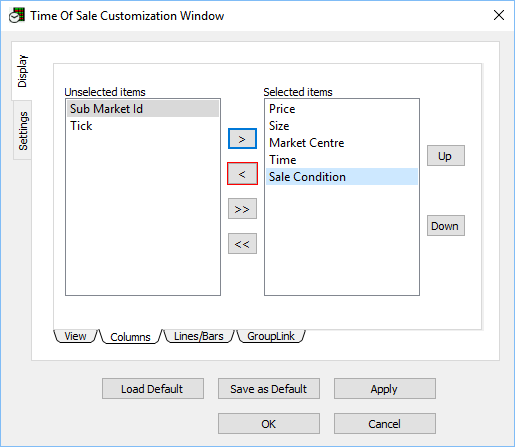Move all items right with double arrow
Screen dimensions: 515x447
coord(242,209)
